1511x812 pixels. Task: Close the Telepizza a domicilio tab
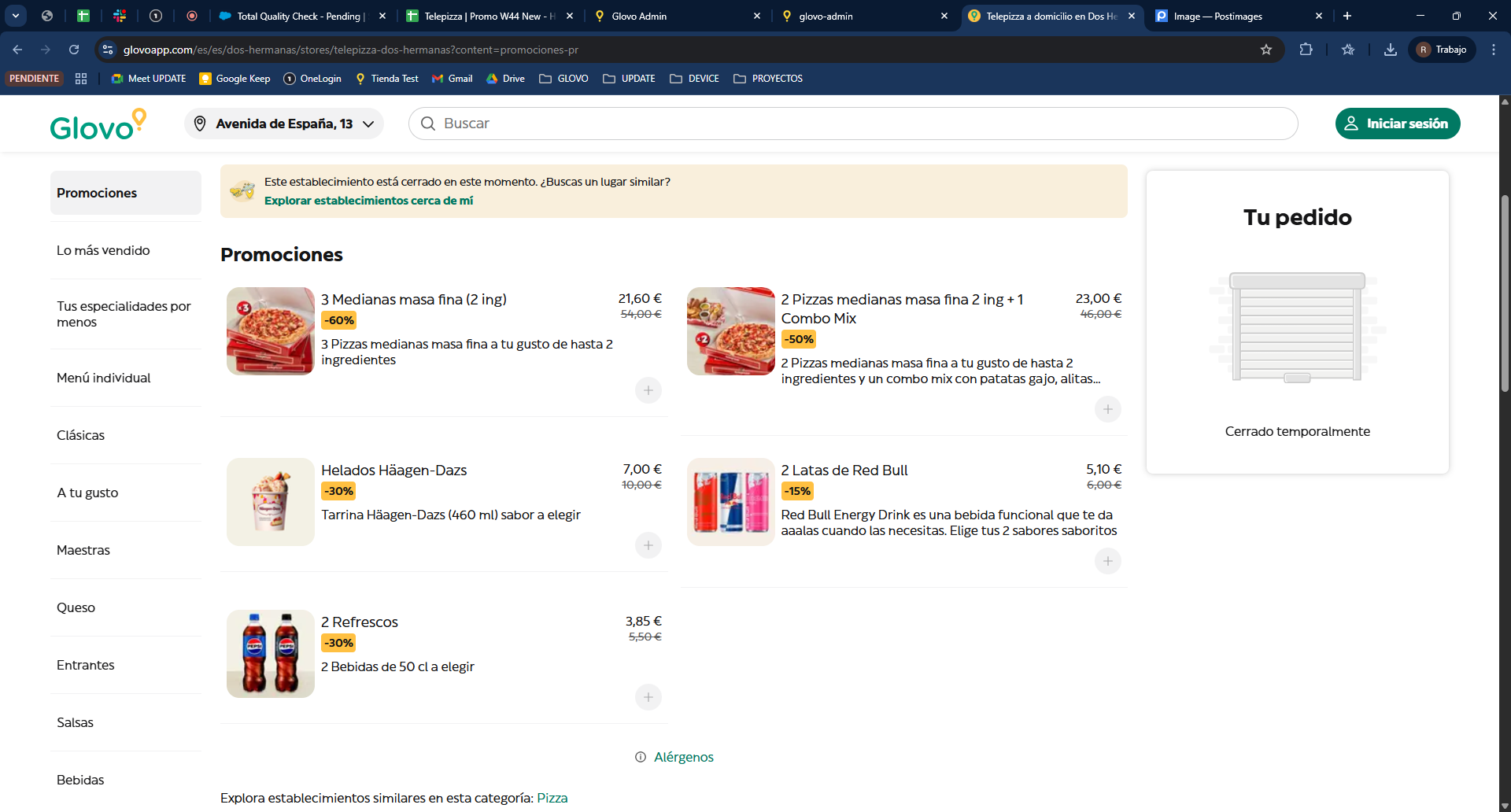tap(1132, 16)
